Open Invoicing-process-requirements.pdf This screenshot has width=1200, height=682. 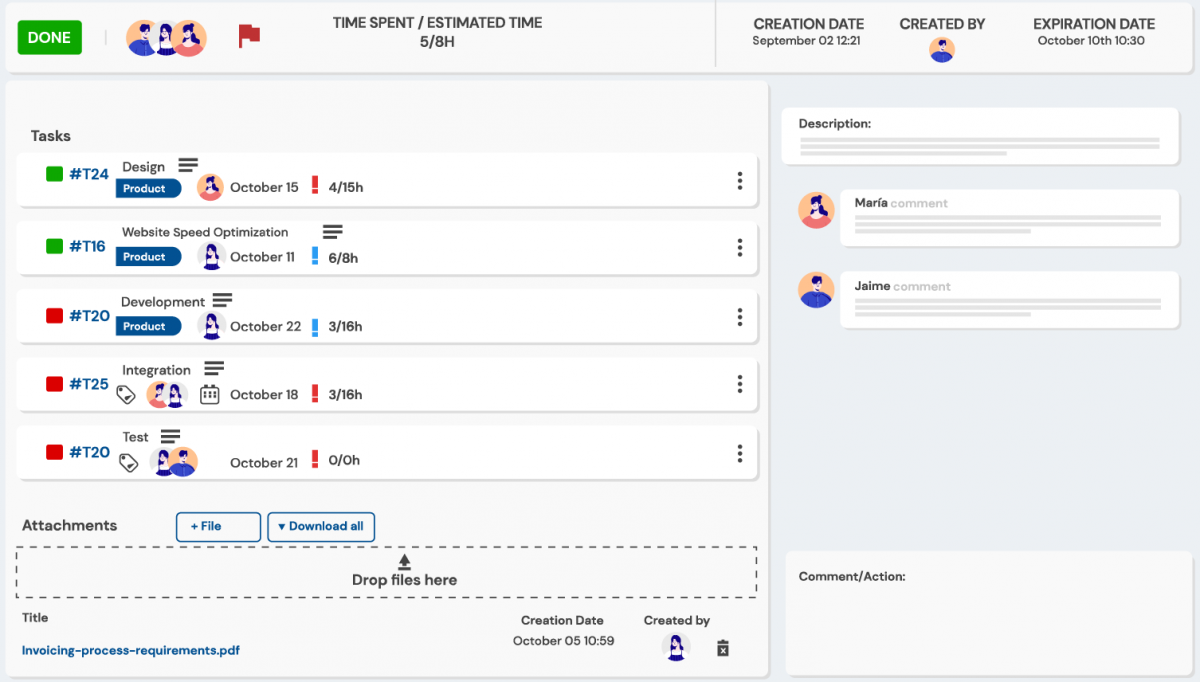click(x=130, y=650)
